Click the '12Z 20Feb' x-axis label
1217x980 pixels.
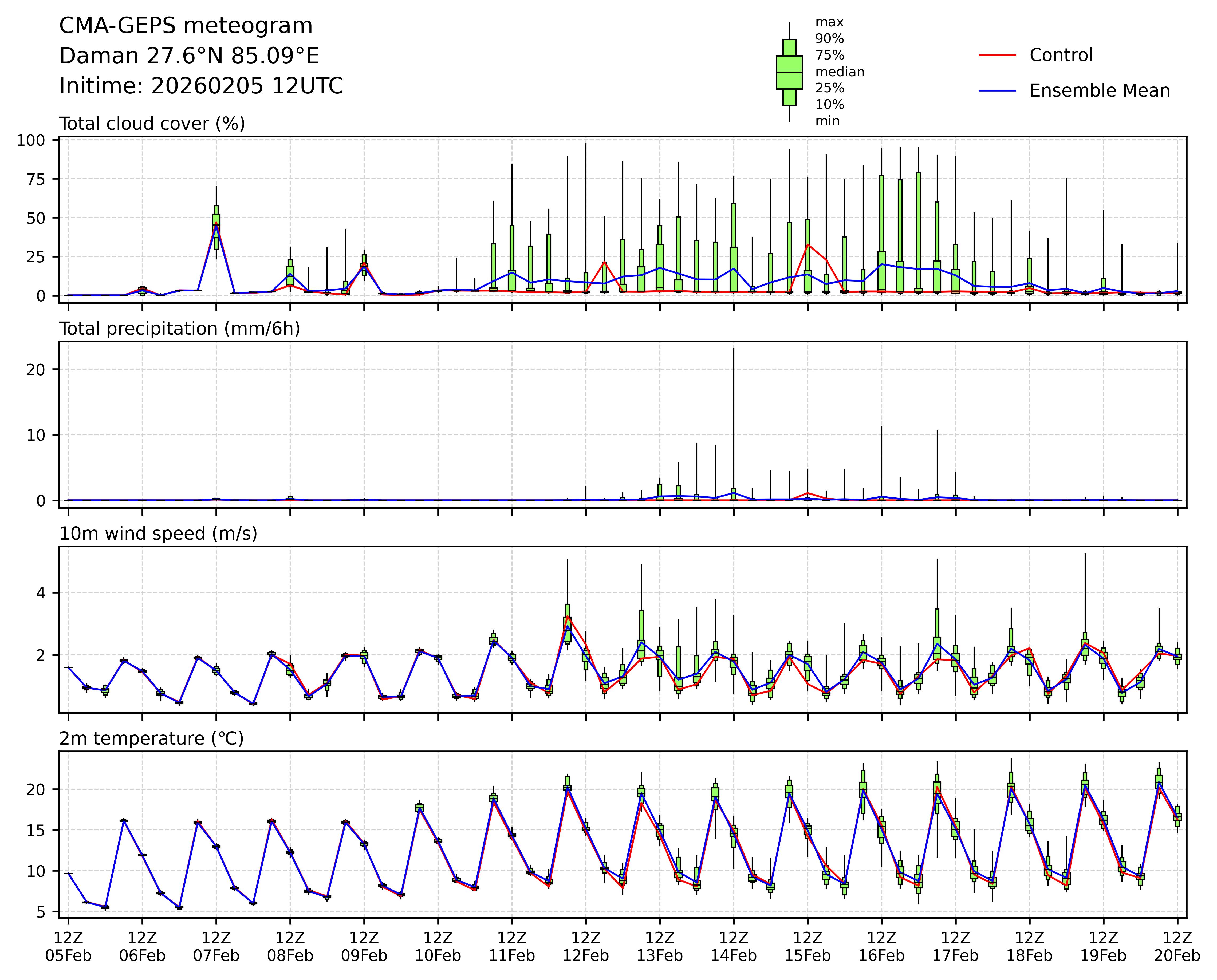pyautogui.click(x=1177, y=947)
